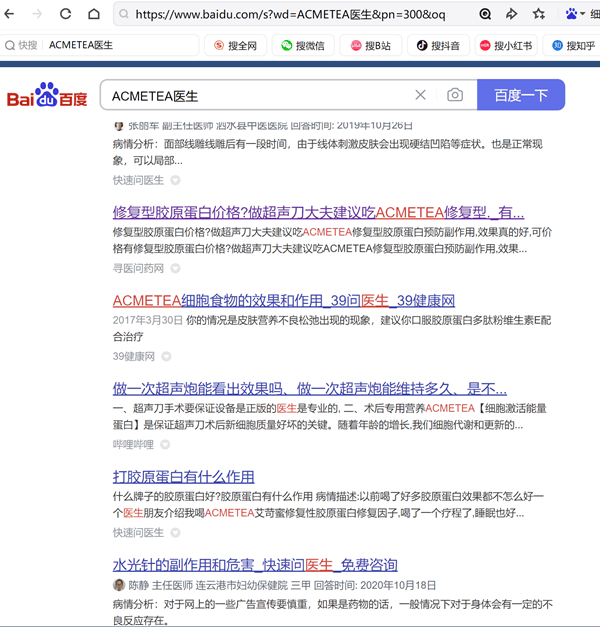Click the 39健康网 source label
Viewport: 600px width, 627px height.
pyautogui.click(x=134, y=356)
